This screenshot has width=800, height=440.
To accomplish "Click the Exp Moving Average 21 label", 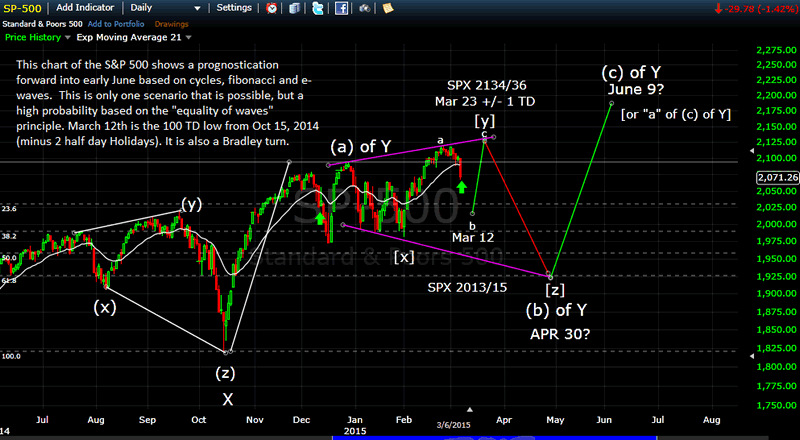I will click(x=129, y=37).
